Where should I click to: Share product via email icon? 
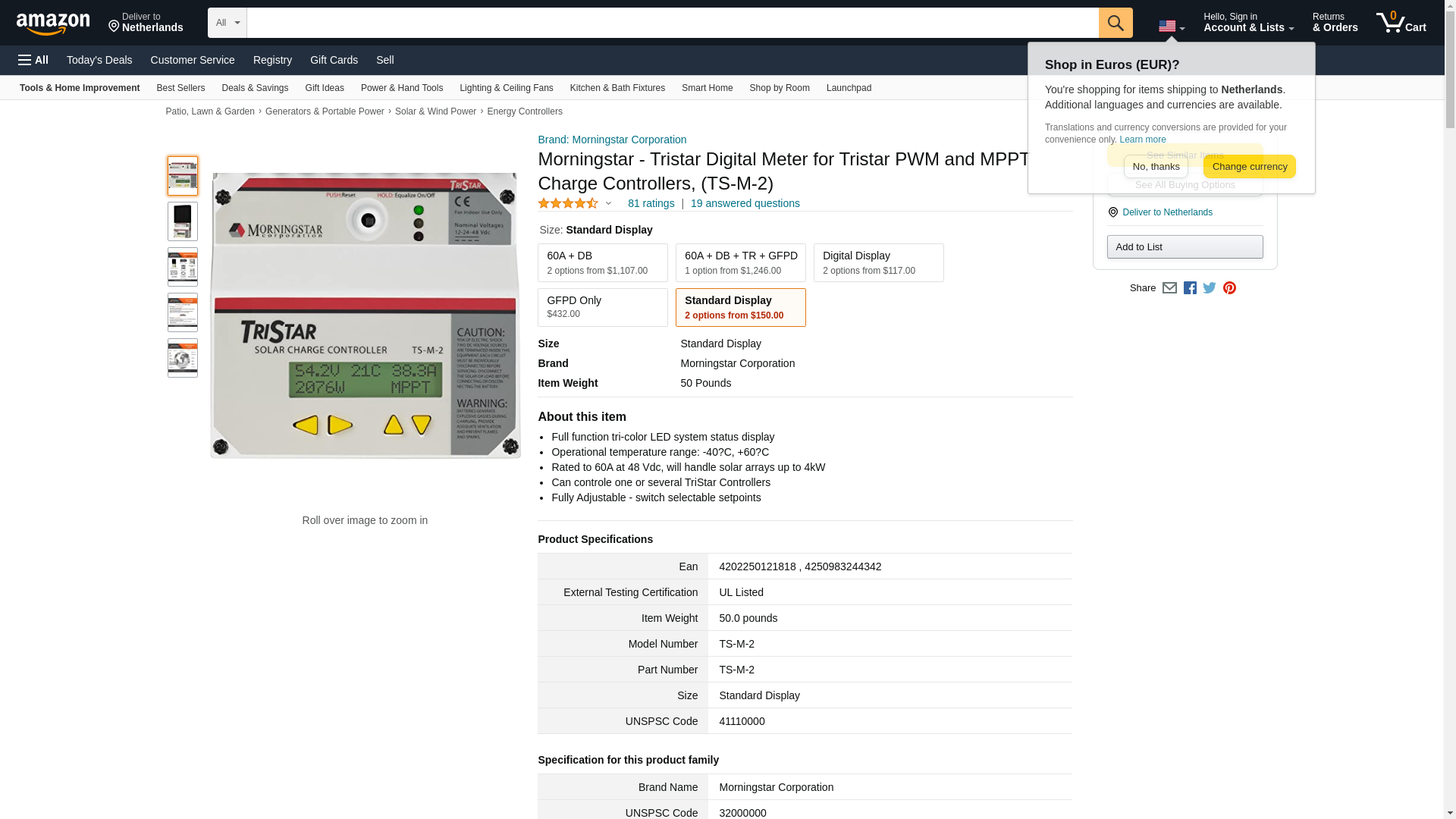[1169, 288]
